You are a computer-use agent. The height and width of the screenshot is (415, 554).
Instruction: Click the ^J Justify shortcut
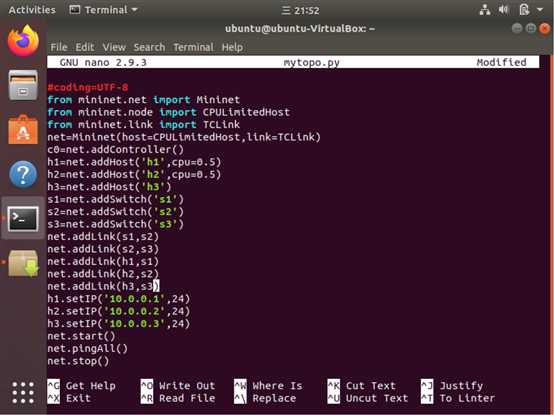[452, 386]
